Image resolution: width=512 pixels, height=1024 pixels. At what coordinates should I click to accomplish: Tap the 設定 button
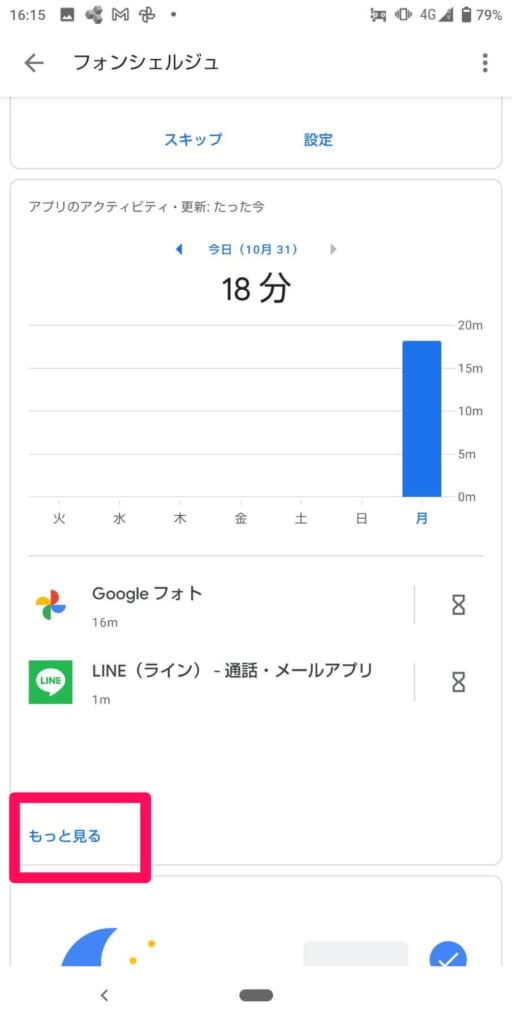coord(319,139)
